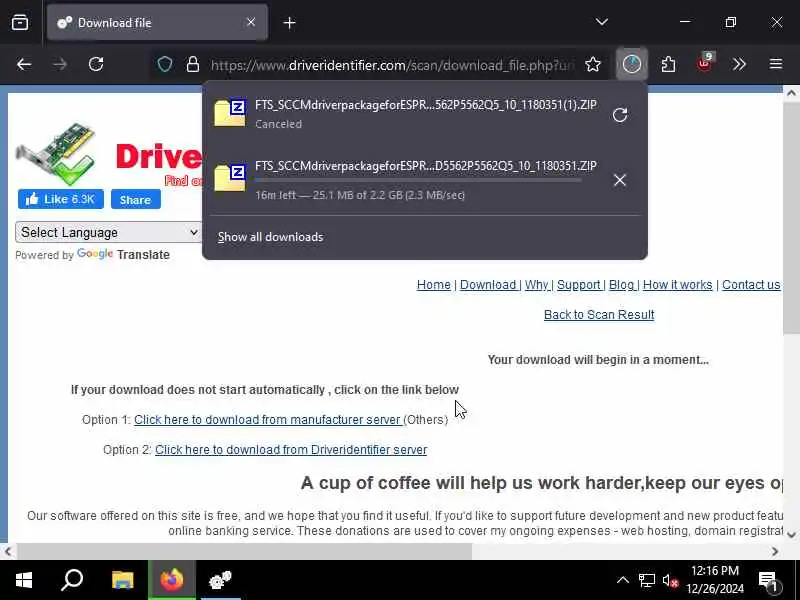Screen dimensions: 800x600
Task: Open Firefox application hamburger menu
Action: coord(776,64)
